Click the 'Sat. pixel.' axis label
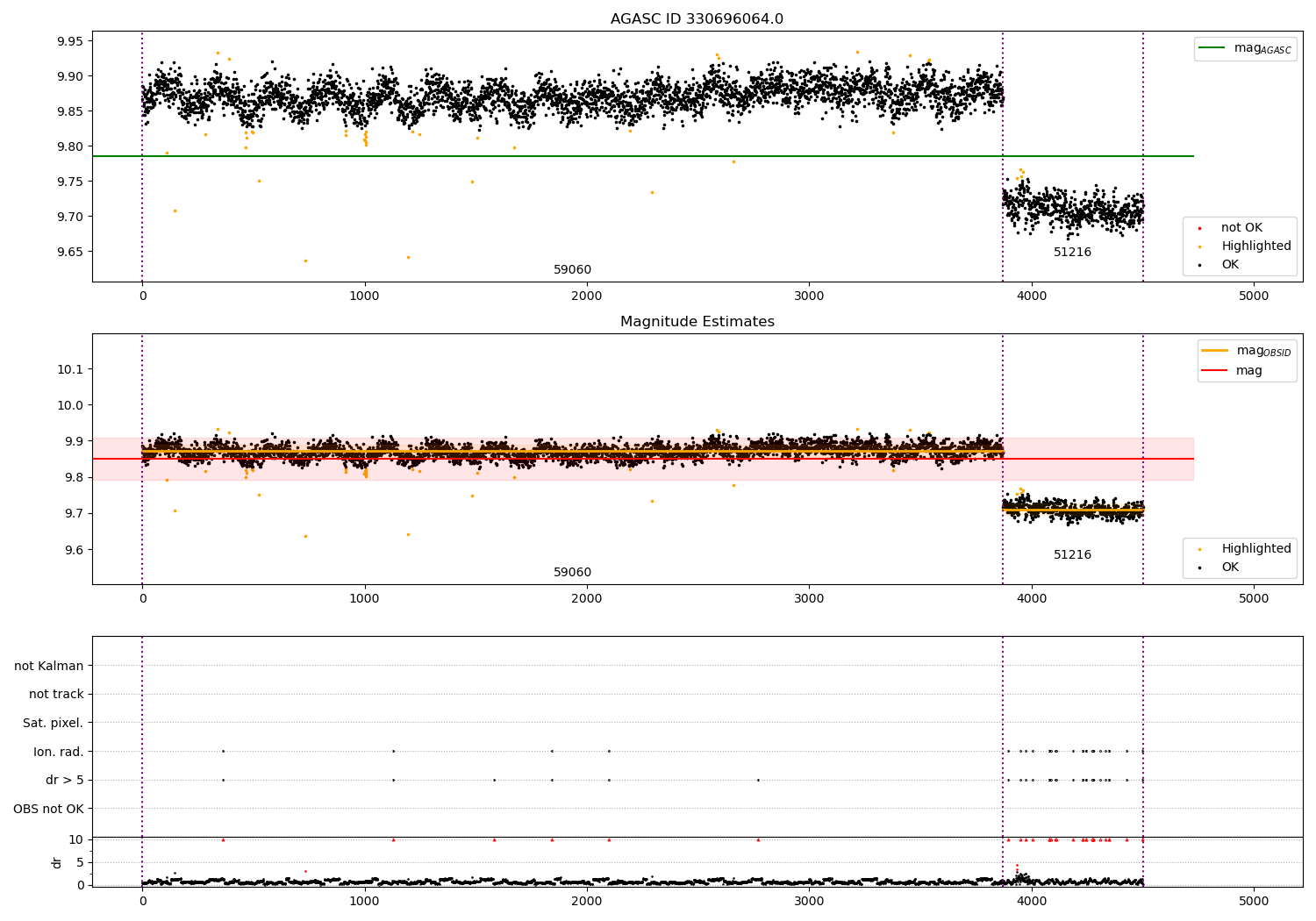The image size is (1316, 921). click(54, 724)
